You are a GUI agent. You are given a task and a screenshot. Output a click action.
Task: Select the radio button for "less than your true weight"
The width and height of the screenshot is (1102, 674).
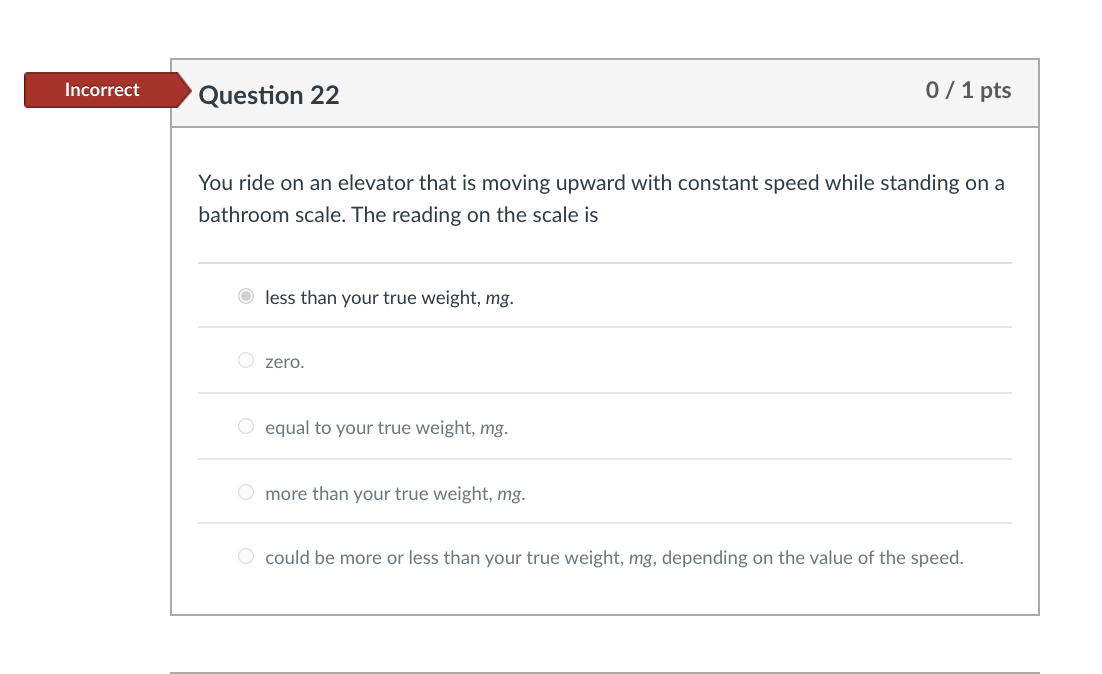246,297
